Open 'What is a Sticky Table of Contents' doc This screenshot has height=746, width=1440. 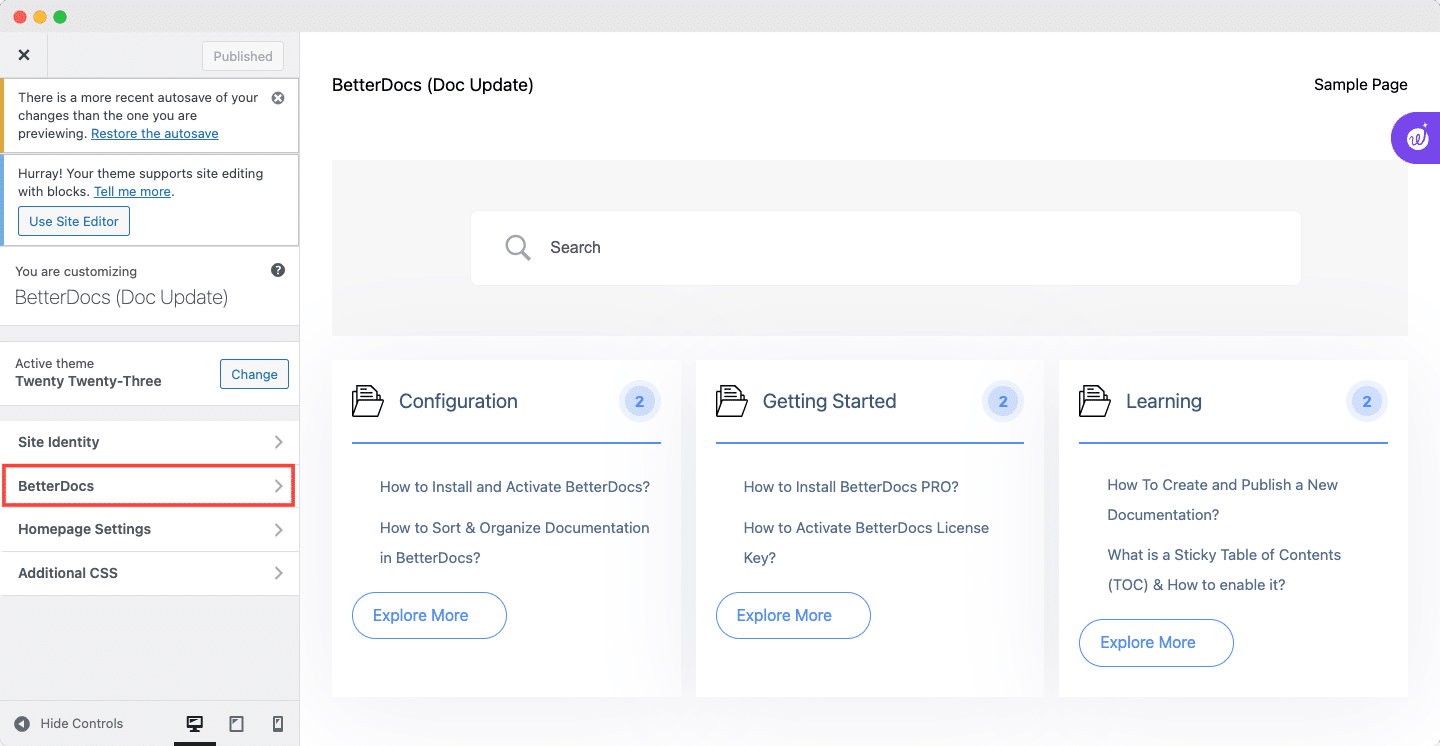tap(1224, 569)
